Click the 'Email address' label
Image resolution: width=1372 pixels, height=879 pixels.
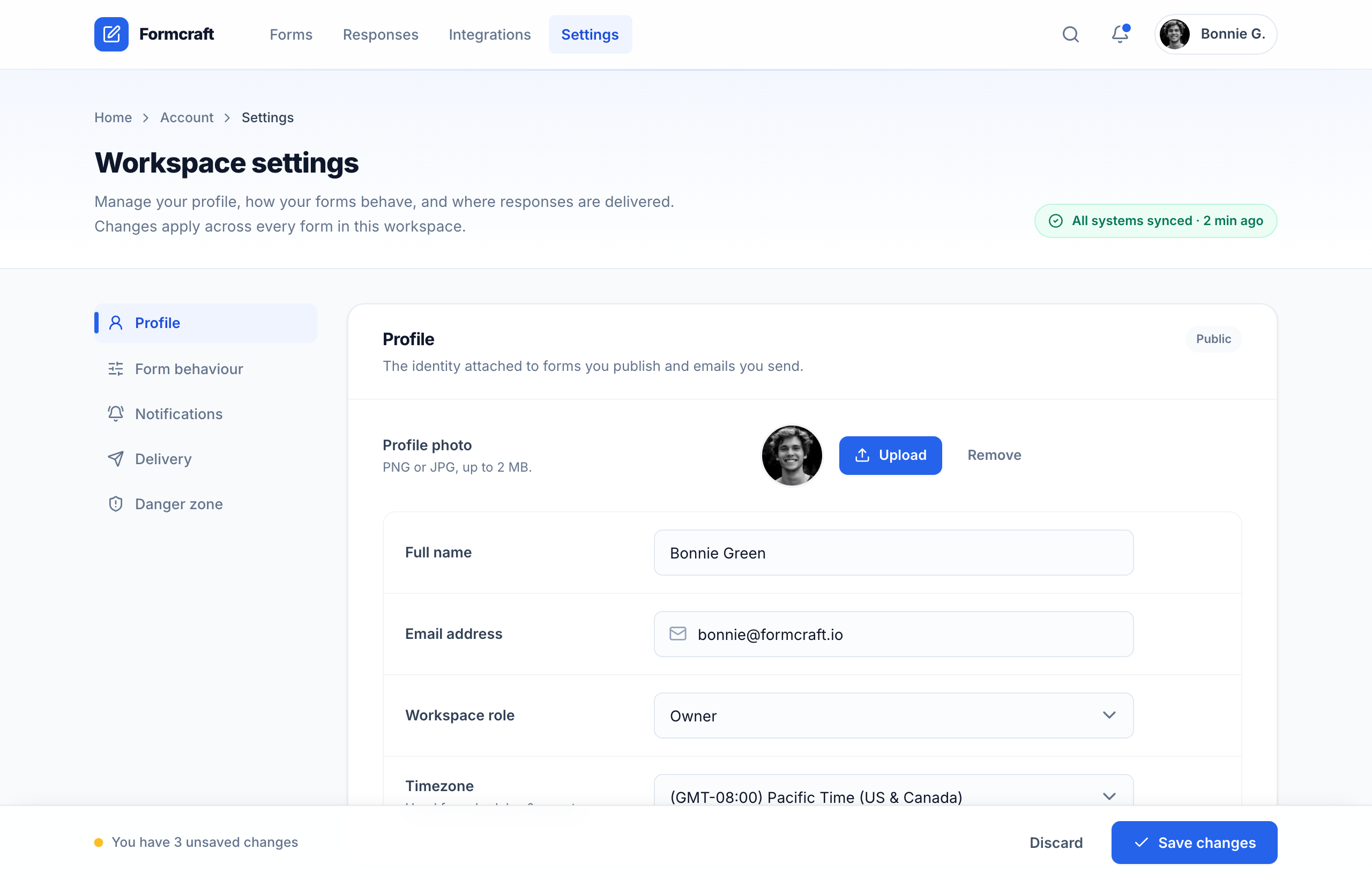coord(454,634)
